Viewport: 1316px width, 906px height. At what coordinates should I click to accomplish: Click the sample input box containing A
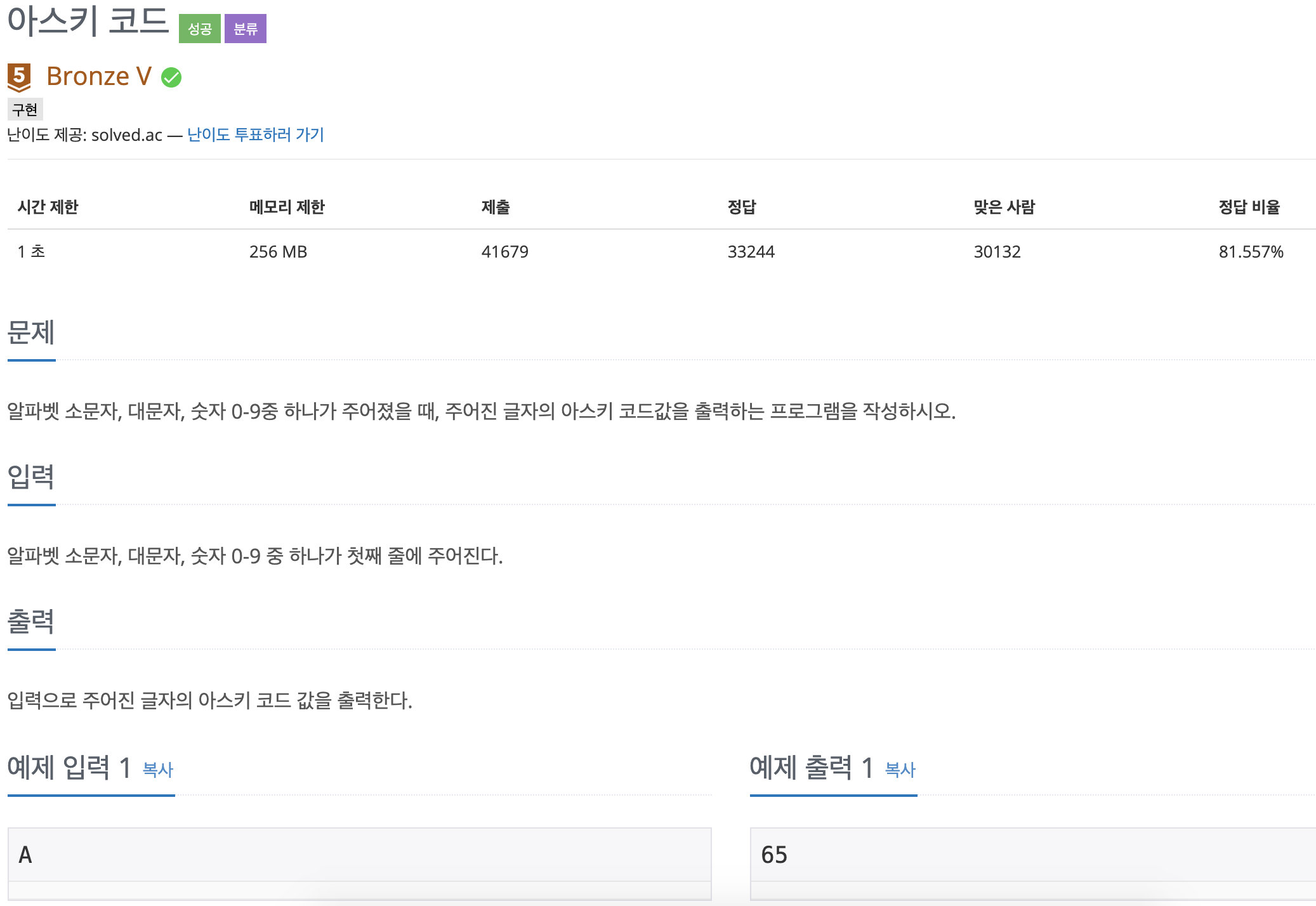coord(359,855)
